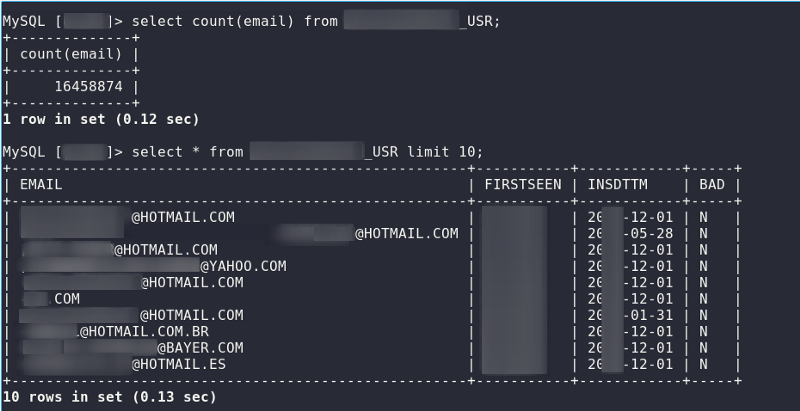Click the '1 row in set (0.12 sec)' text

tap(101, 119)
